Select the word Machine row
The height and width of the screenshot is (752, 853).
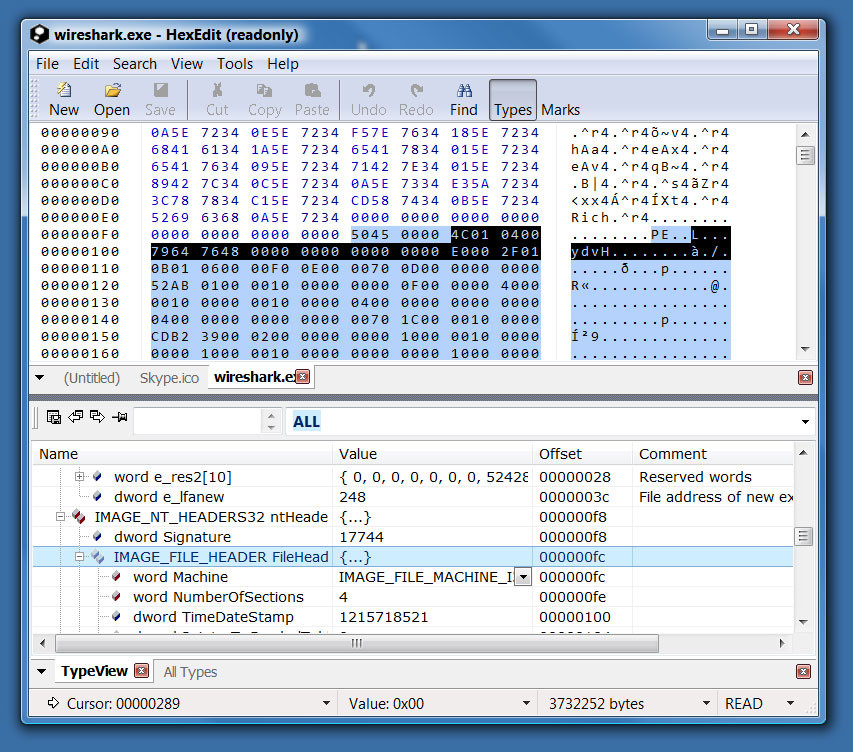point(413,577)
